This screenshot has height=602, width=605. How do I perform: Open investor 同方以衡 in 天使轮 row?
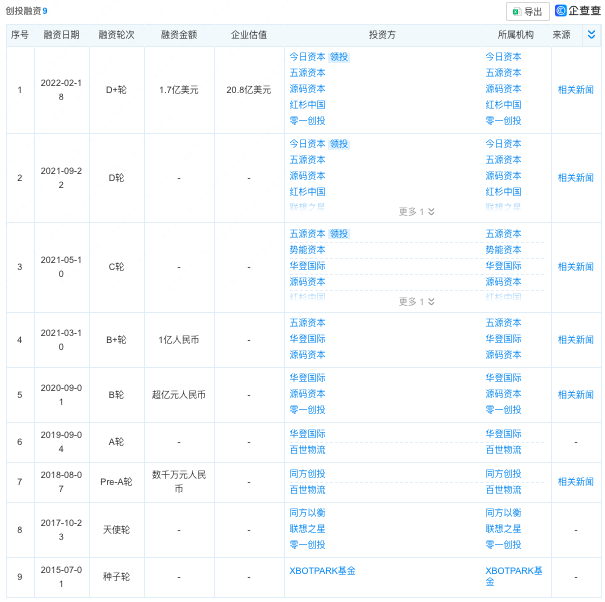pos(308,513)
